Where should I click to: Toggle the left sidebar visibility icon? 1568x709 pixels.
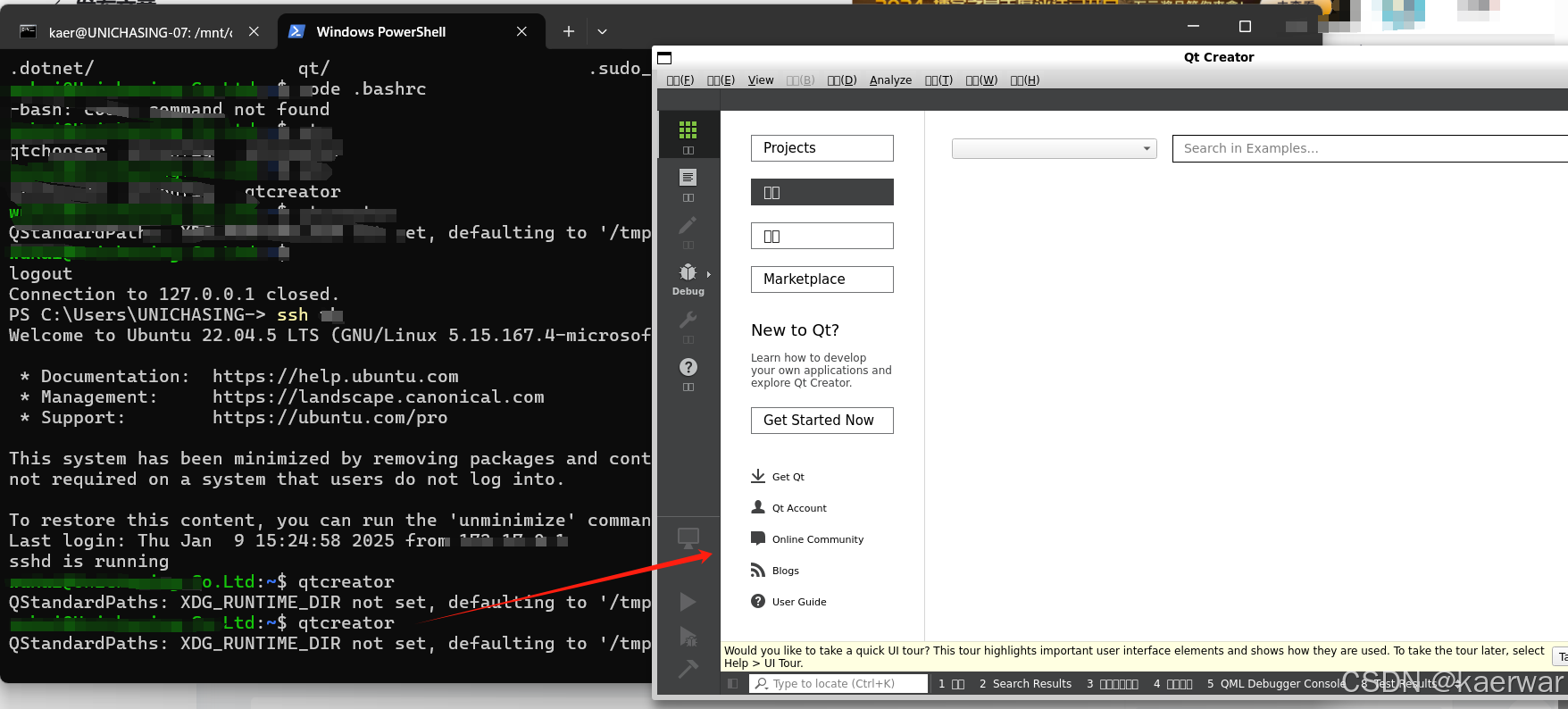click(733, 684)
